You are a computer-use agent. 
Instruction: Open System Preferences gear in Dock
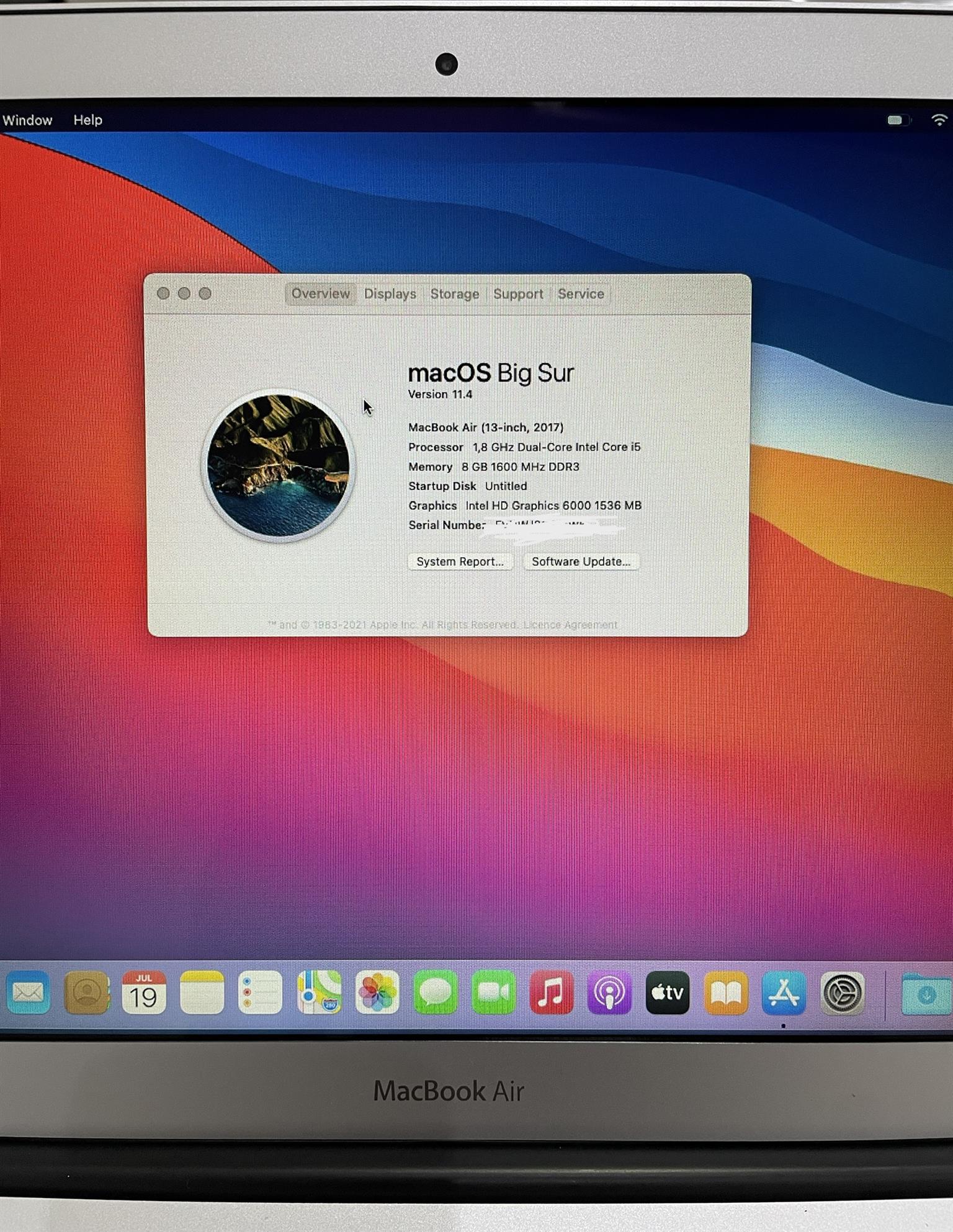click(x=842, y=993)
